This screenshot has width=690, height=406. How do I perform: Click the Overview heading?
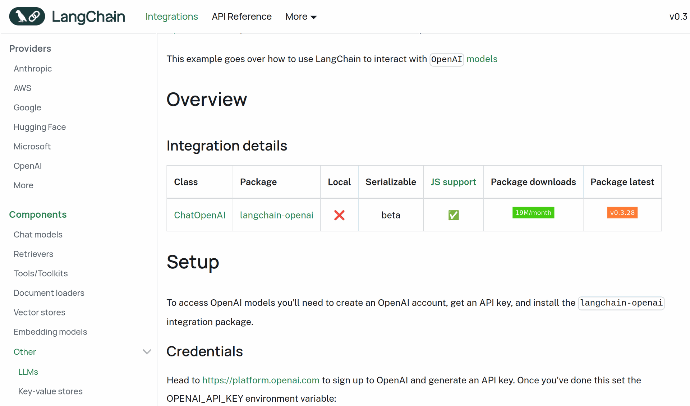tap(207, 99)
